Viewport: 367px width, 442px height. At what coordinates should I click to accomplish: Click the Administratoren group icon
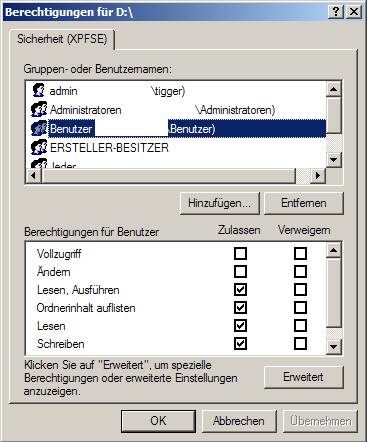tap(39, 110)
